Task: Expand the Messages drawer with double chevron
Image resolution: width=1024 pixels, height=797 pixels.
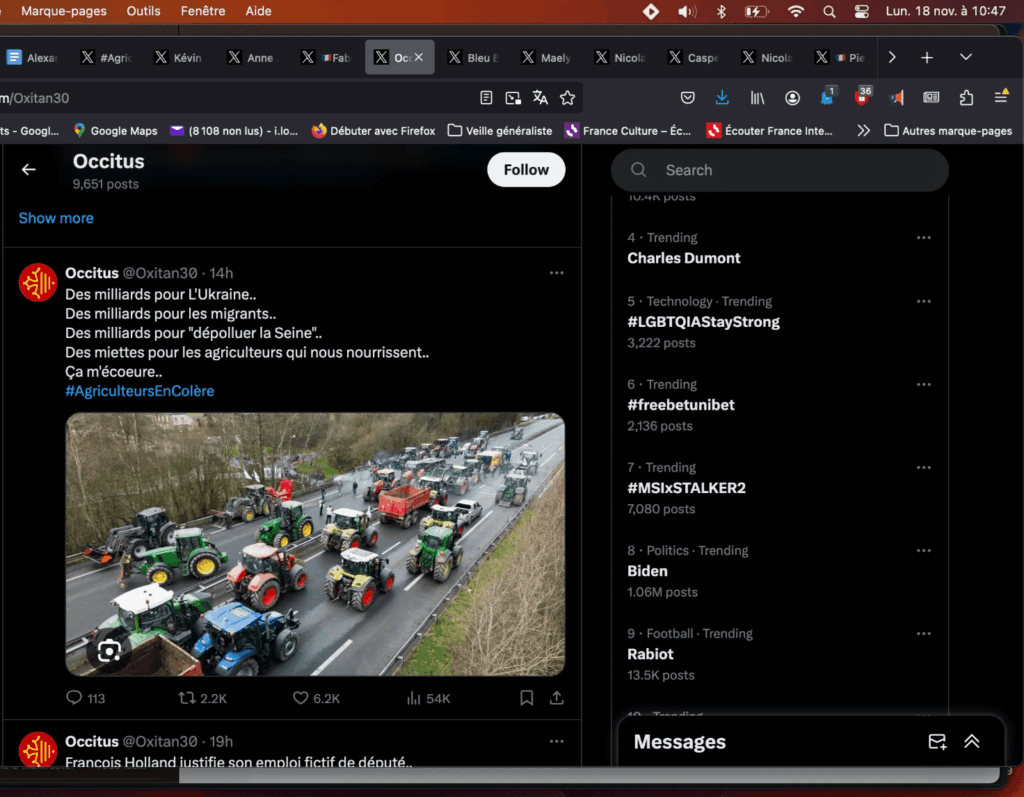Action: coord(971,742)
